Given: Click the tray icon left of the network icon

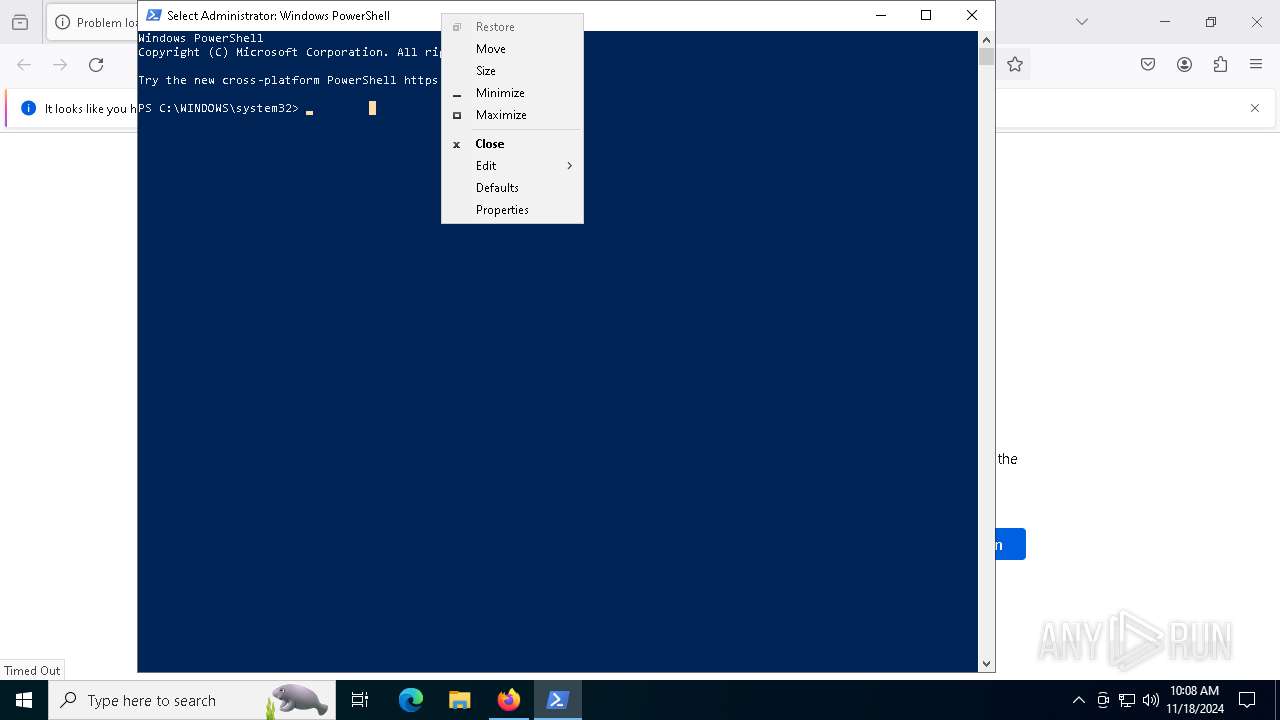Looking at the screenshot, I should click(1103, 700).
